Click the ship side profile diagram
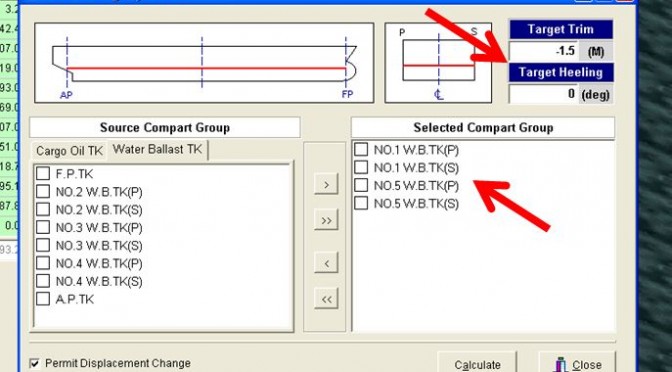The width and height of the screenshot is (672, 372). pos(204,63)
